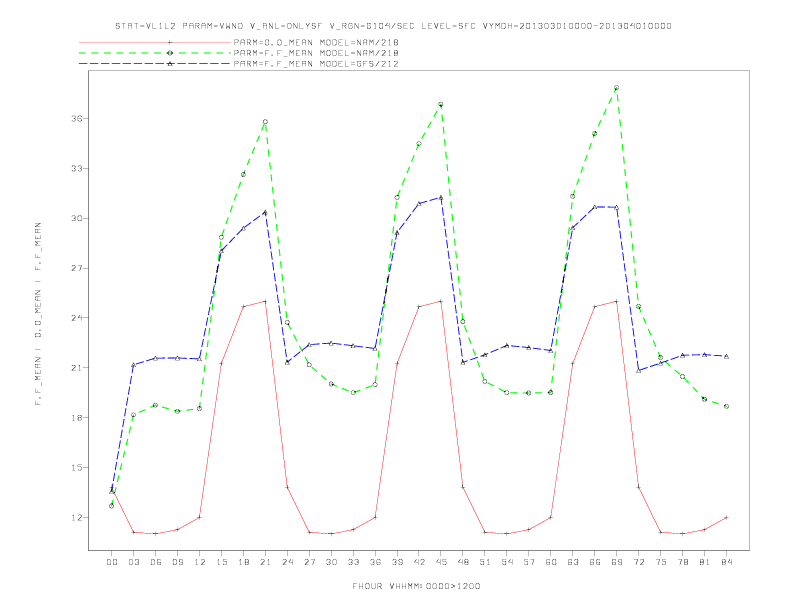The width and height of the screenshot is (792, 612).
Task: Click green NAM circle marker at hour 00
Action: (x=112, y=506)
